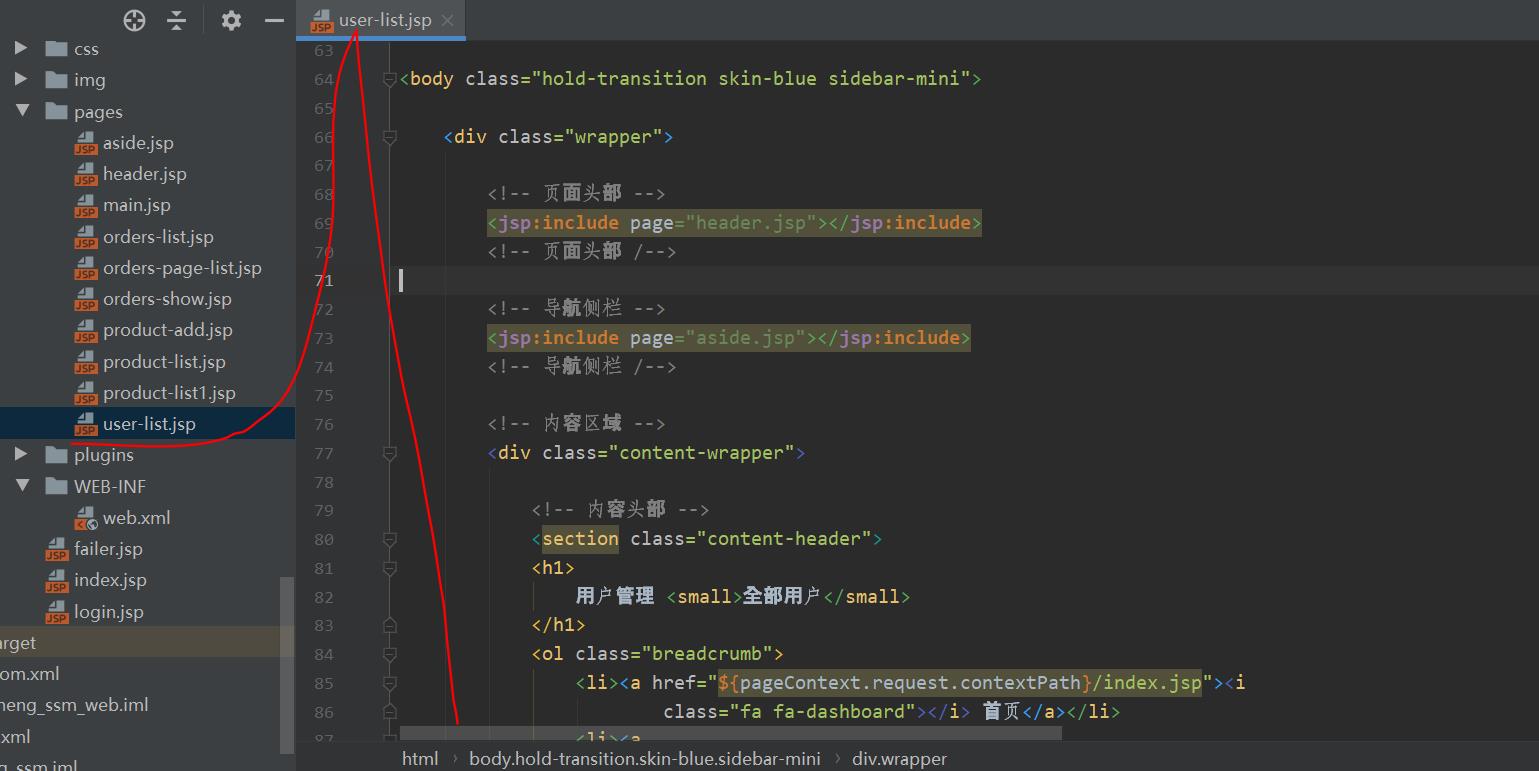This screenshot has height=771, width=1539.
Task: Select orders-show.jsp in the tree
Action: click(x=167, y=299)
